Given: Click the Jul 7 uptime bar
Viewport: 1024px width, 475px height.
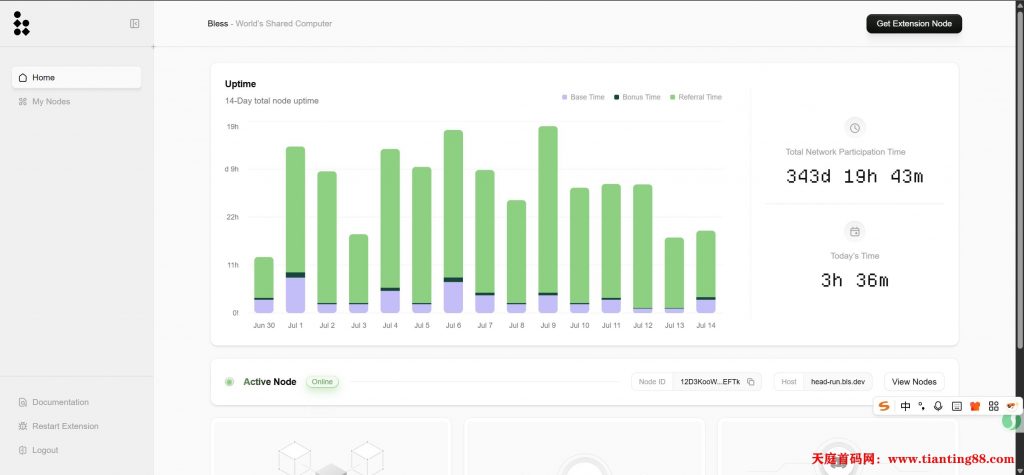Looking at the screenshot, I should (x=485, y=241).
